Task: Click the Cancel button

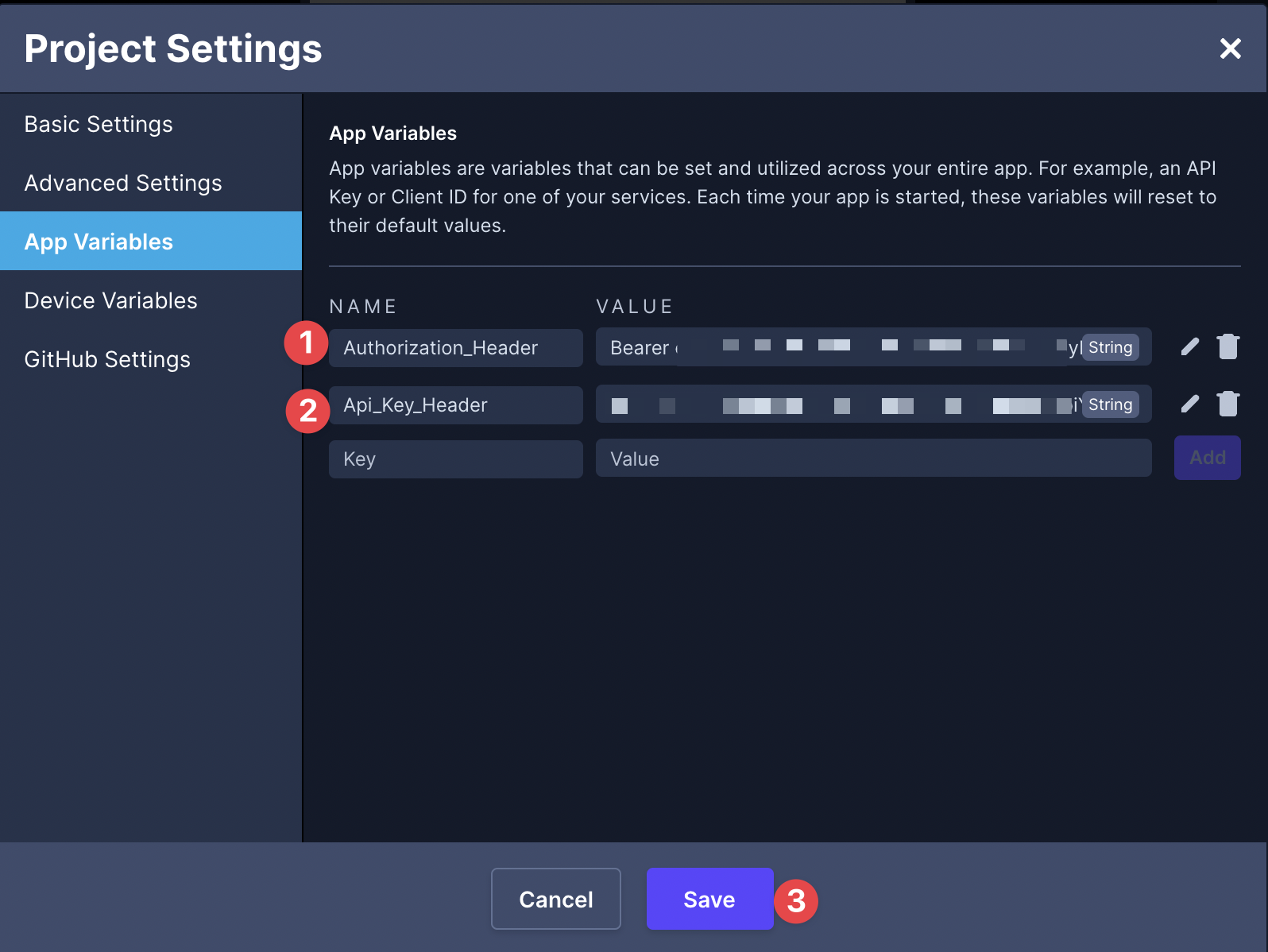Action: coord(556,899)
